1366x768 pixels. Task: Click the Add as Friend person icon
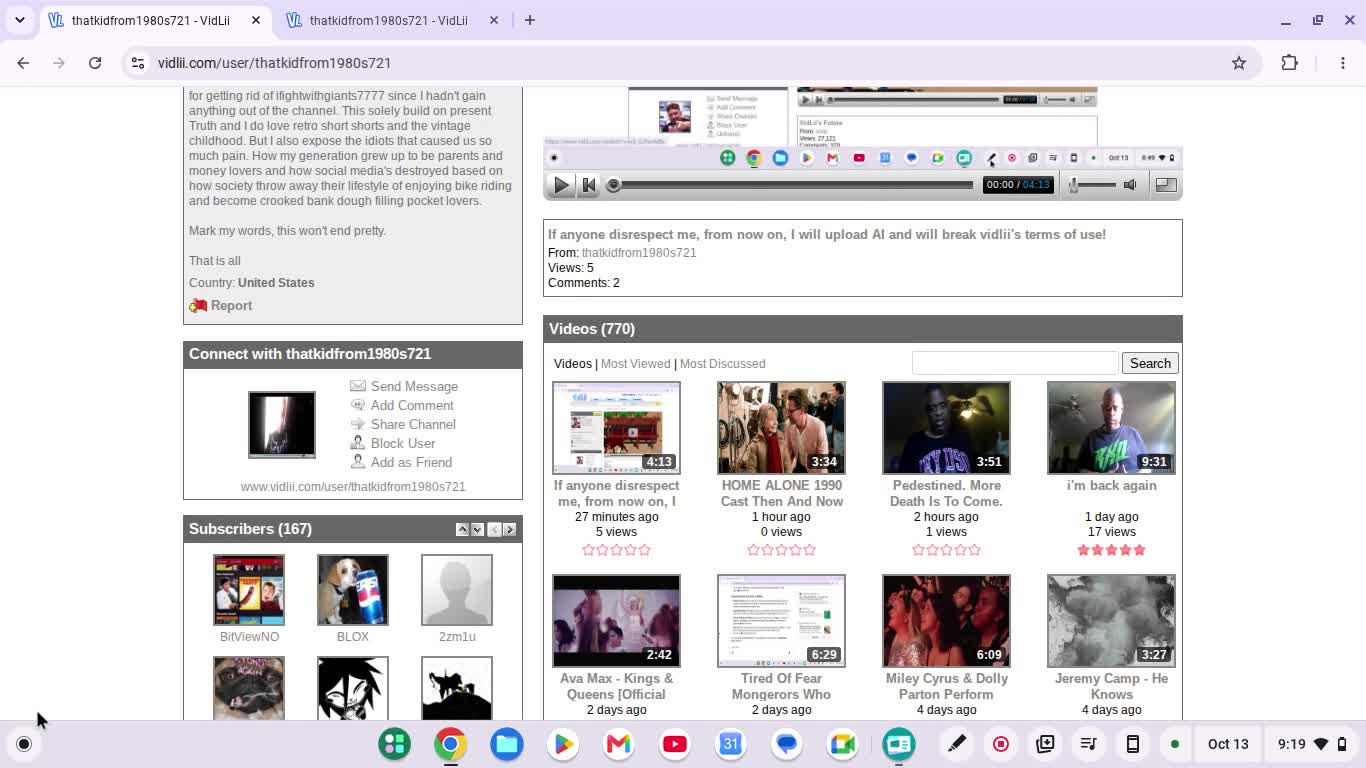pyautogui.click(x=358, y=462)
